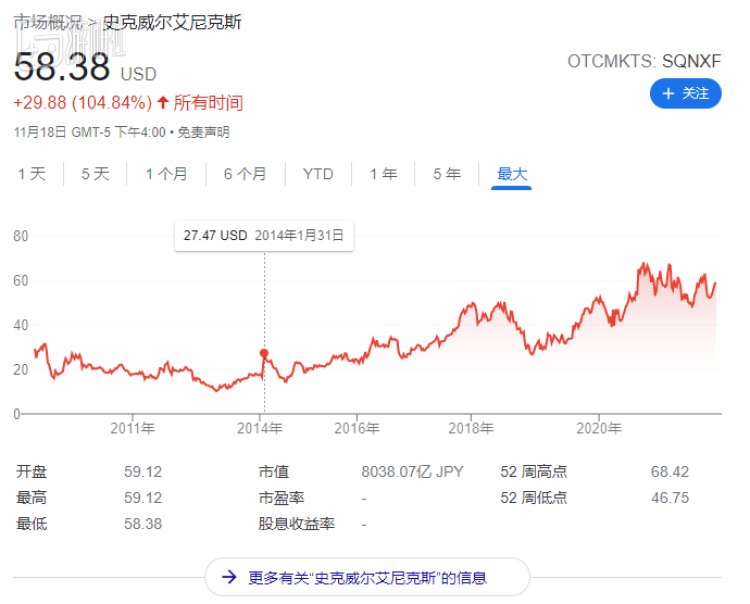Click the arrow icon in 更多信息 button
Image resolution: width=750 pixels, height=604 pixels.
[230, 577]
